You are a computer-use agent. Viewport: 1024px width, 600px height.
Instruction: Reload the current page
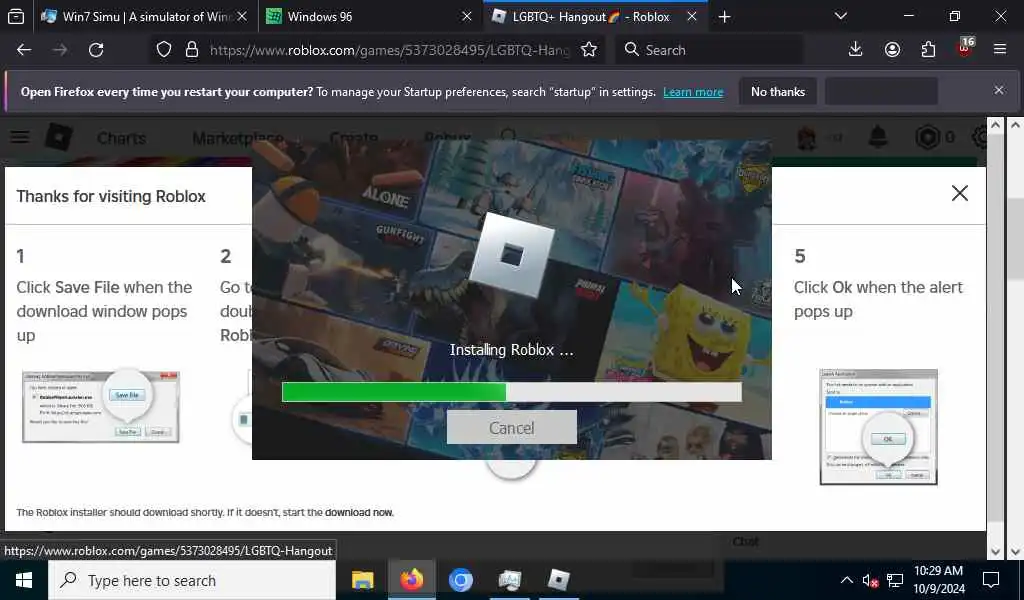96,50
